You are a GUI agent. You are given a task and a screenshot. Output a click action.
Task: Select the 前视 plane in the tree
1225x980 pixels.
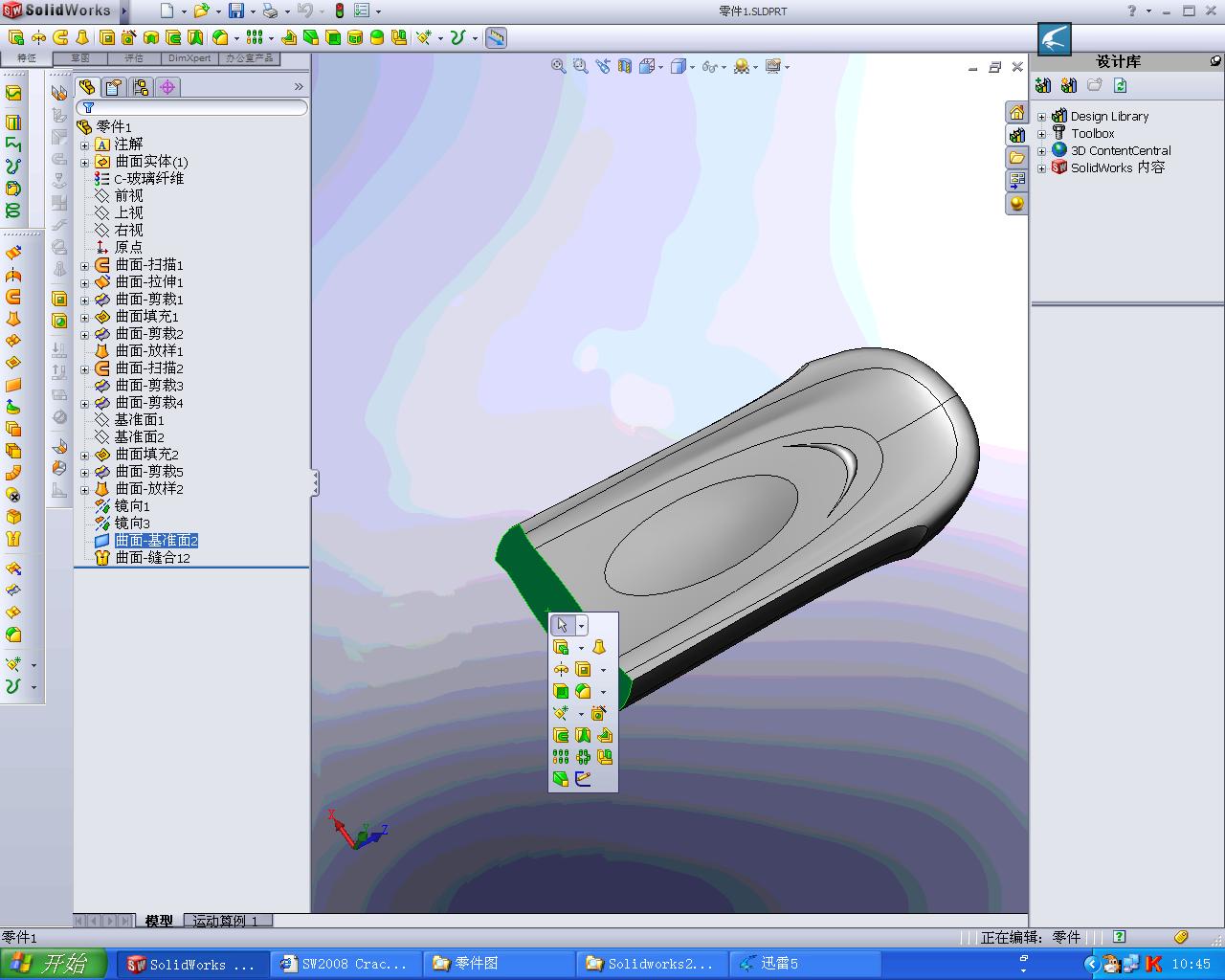[x=128, y=196]
